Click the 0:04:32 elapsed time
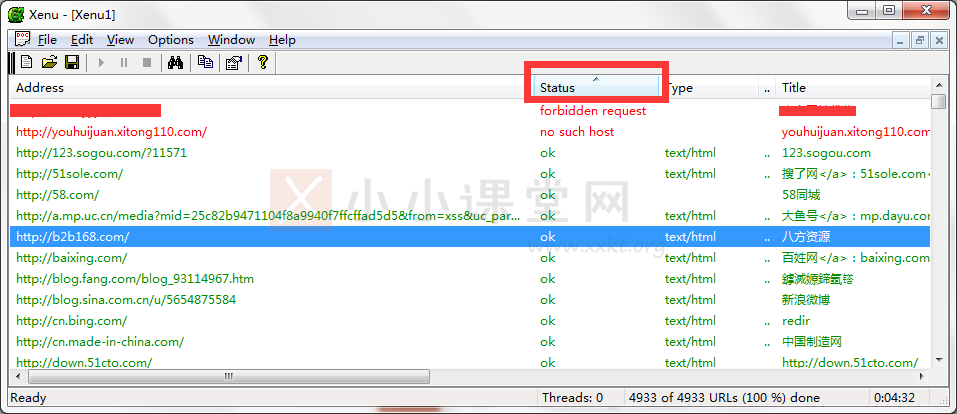Image resolution: width=957 pixels, height=414 pixels. coord(894,398)
